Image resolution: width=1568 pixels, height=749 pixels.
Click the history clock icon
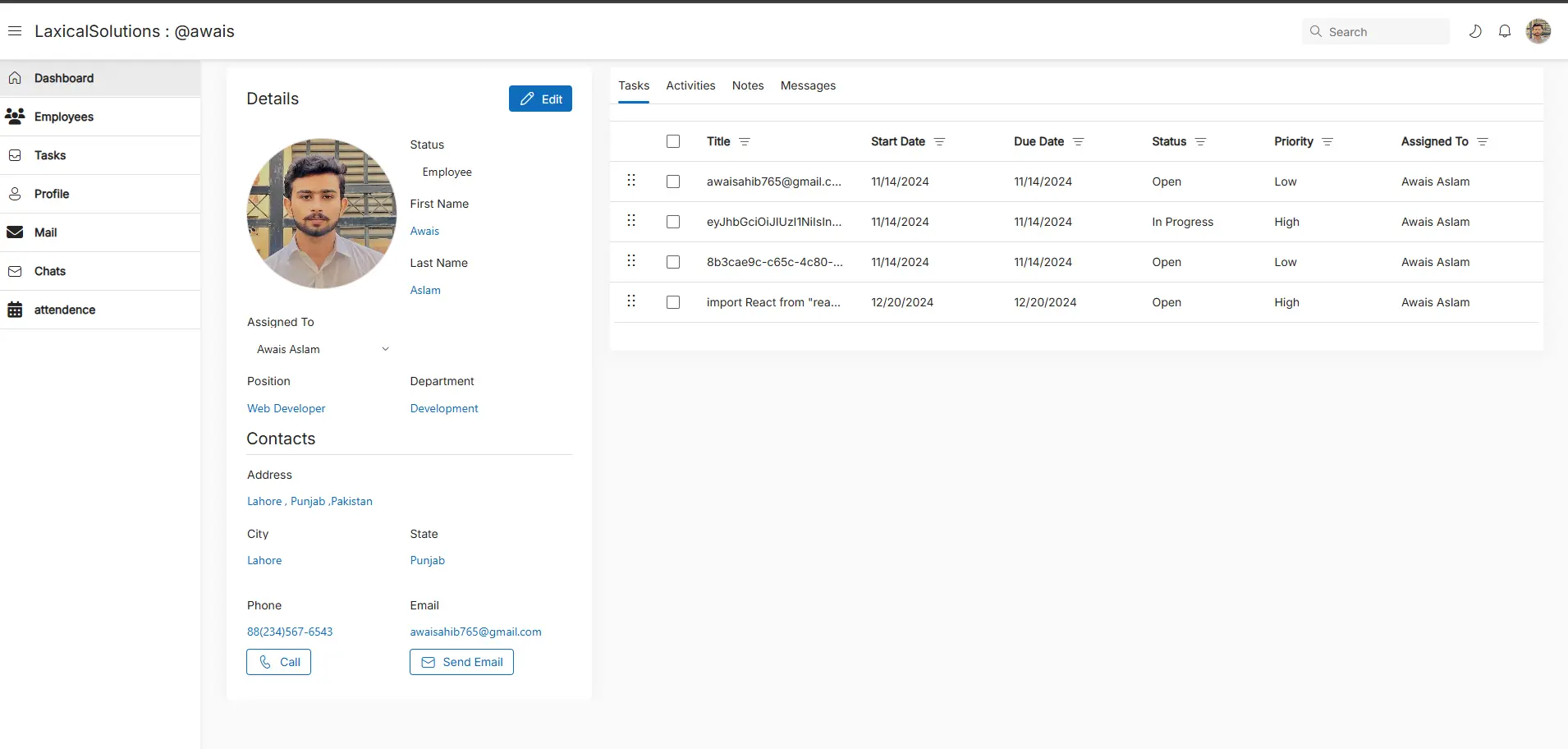(1475, 30)
